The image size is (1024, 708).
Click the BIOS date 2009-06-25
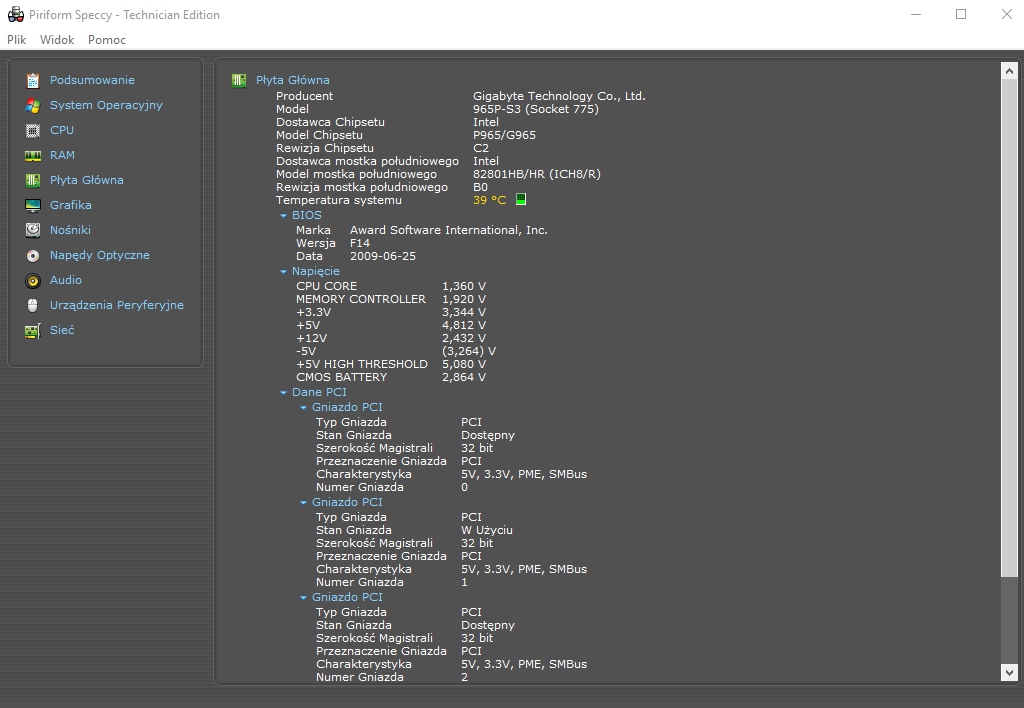point(383,256)
